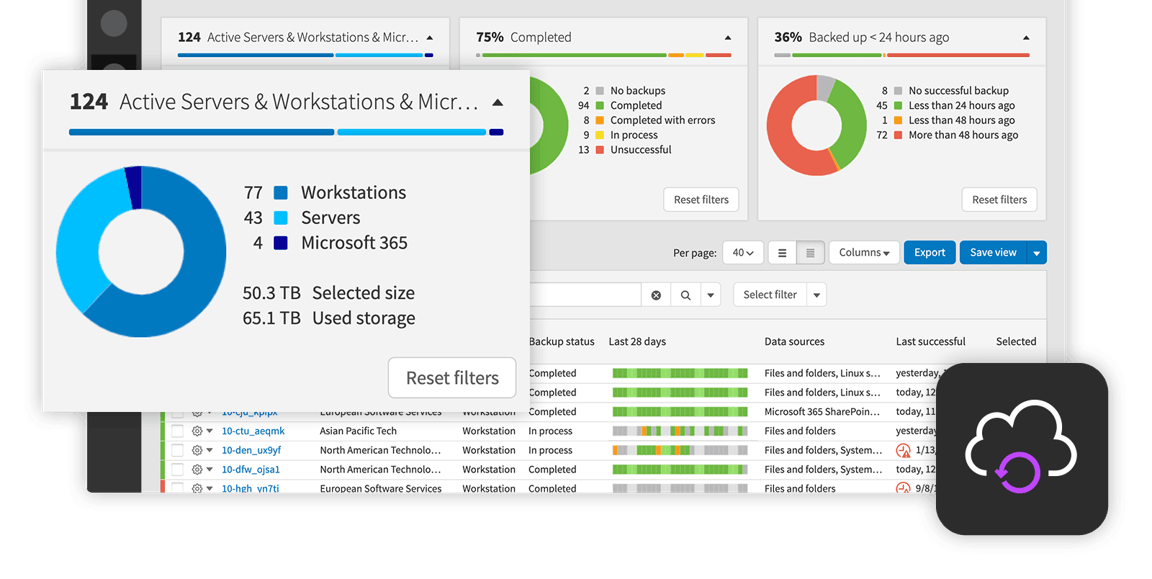Viewport: 1152px width, 579px height.
Task: Switch to compact row height view
Action: tap(810, 252)
